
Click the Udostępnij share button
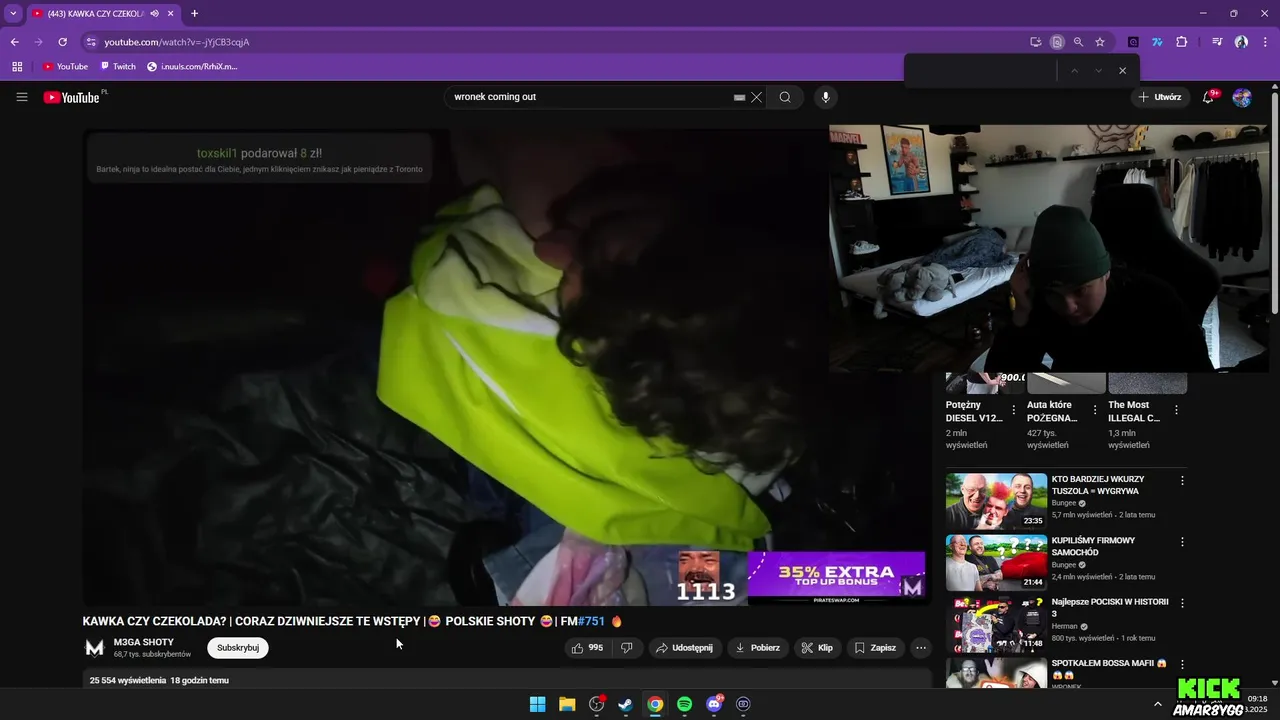(x=684, y=648)
